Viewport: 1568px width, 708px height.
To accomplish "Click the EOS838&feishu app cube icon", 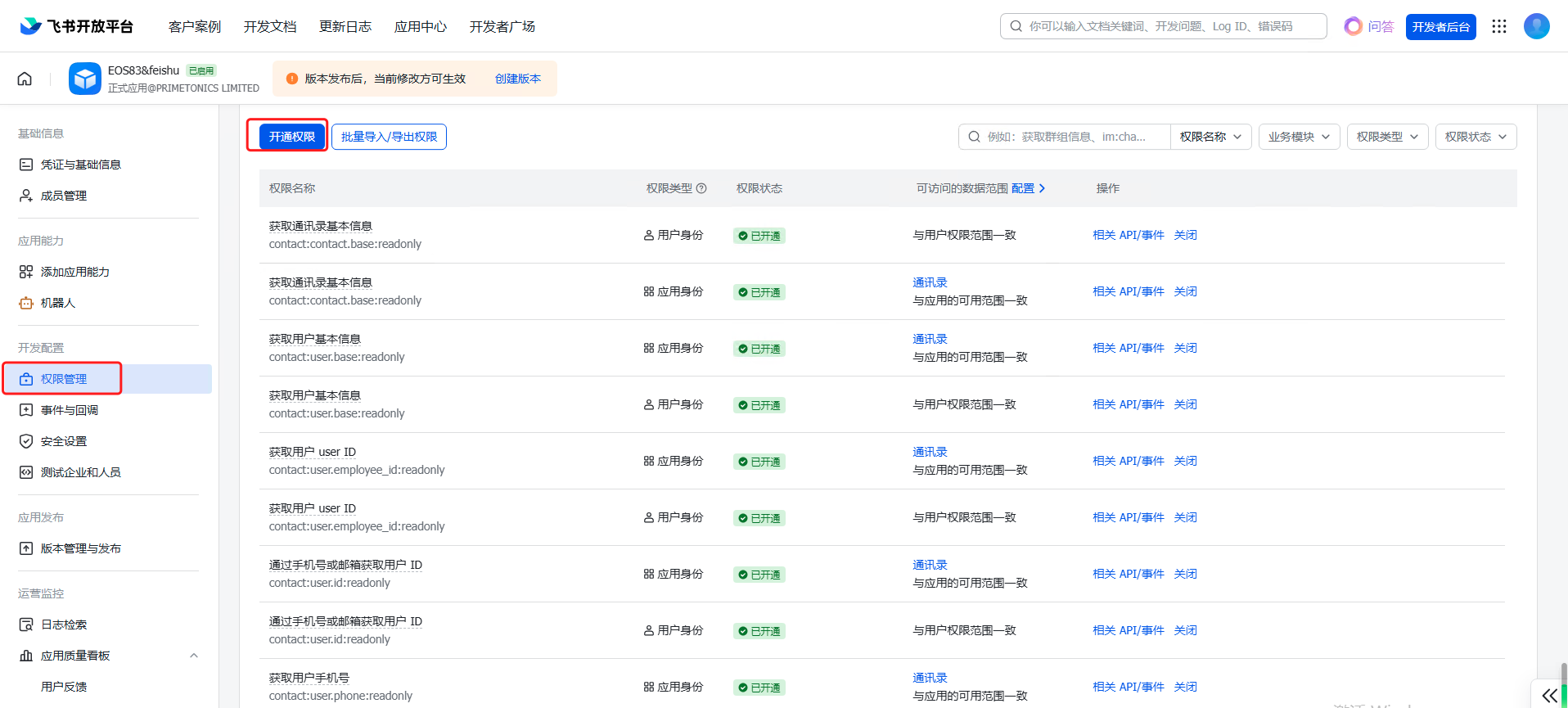I will click(x=85, y=79).
